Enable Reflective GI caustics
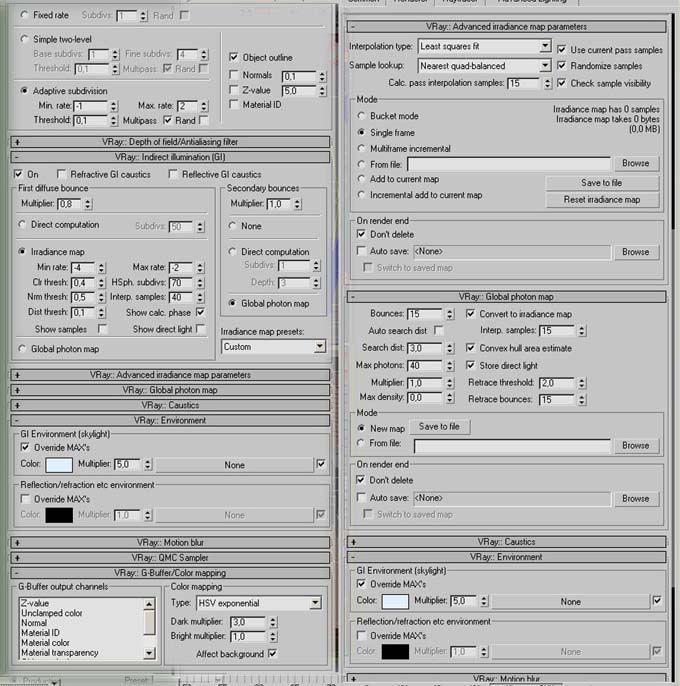 [x=173, y=174]
